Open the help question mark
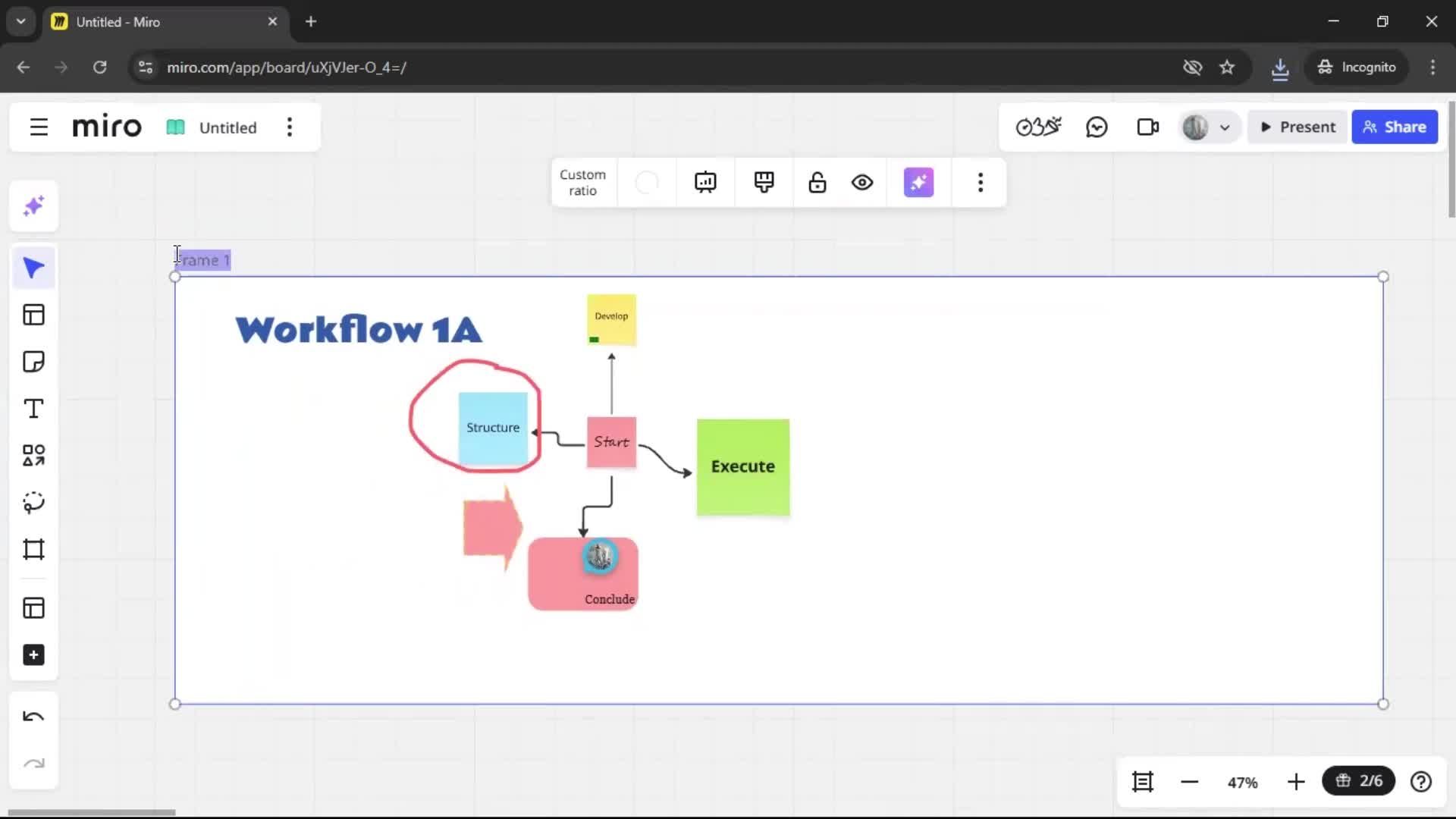The height and width of the screenshot is (819, 1456). point(1421,782)
